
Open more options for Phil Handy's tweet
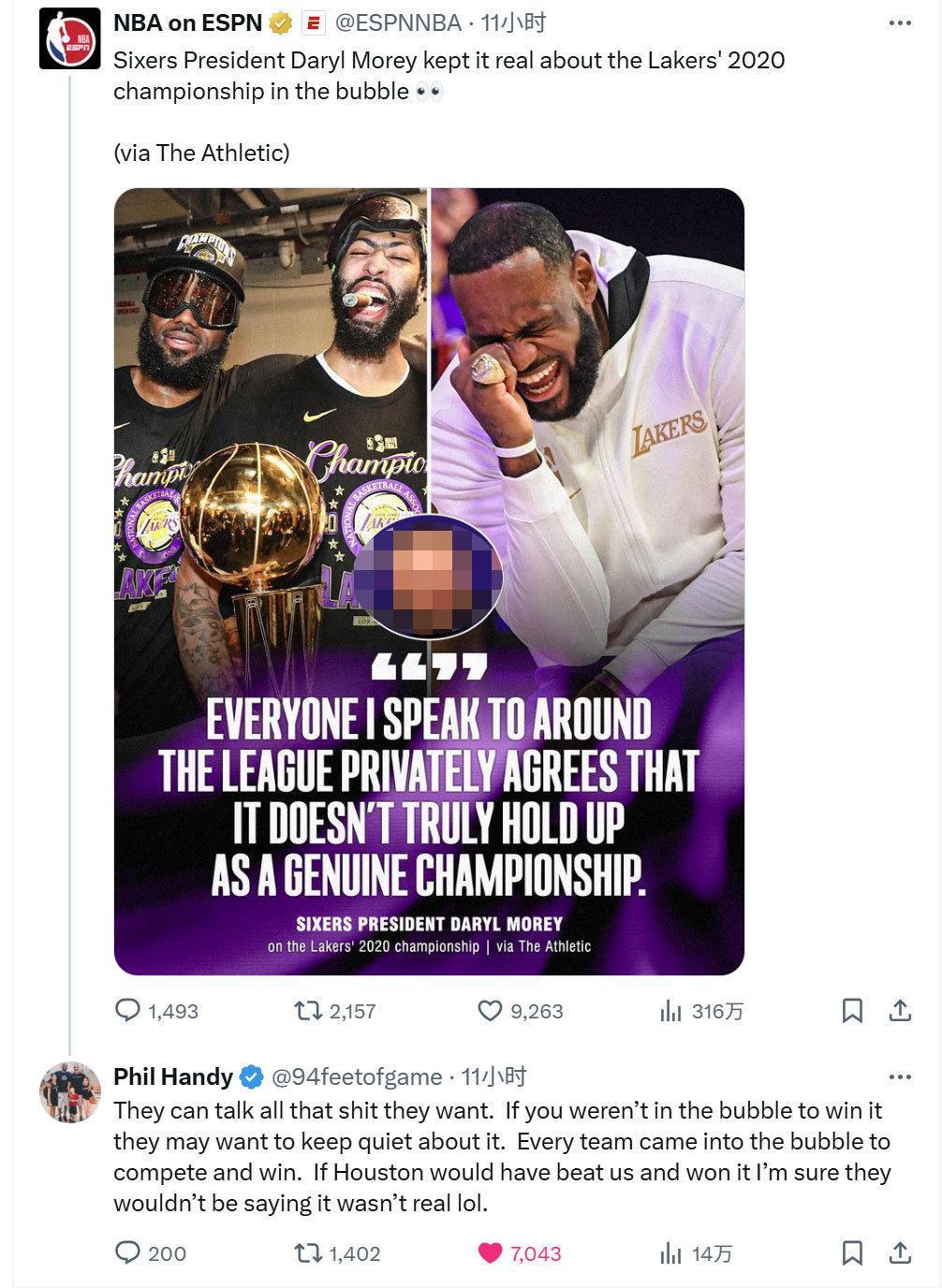tap(900, 1076)
